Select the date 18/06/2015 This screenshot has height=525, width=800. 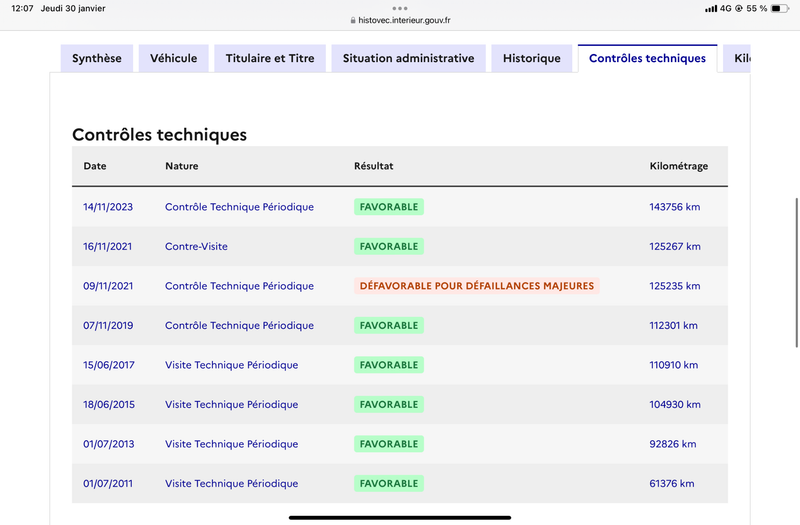109,405
